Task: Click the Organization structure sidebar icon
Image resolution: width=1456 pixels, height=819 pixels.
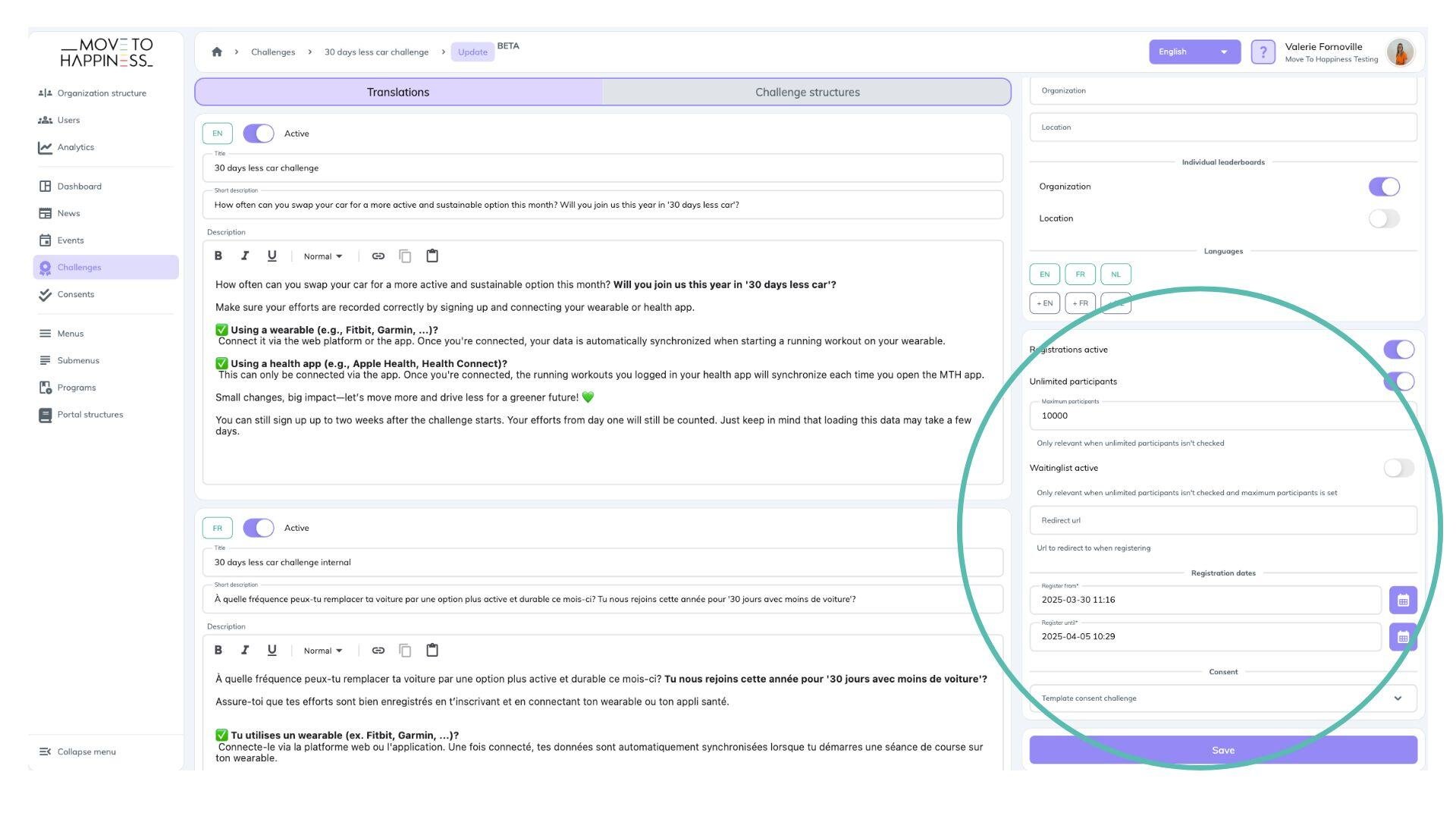Action: [45, 93]
